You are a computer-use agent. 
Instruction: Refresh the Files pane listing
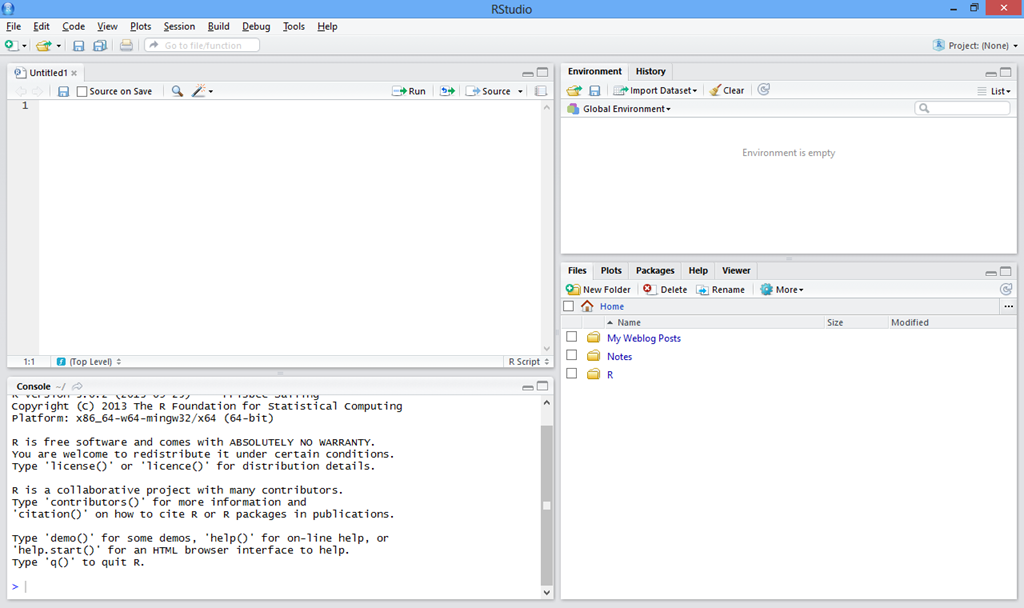(x=1006, y=289)
